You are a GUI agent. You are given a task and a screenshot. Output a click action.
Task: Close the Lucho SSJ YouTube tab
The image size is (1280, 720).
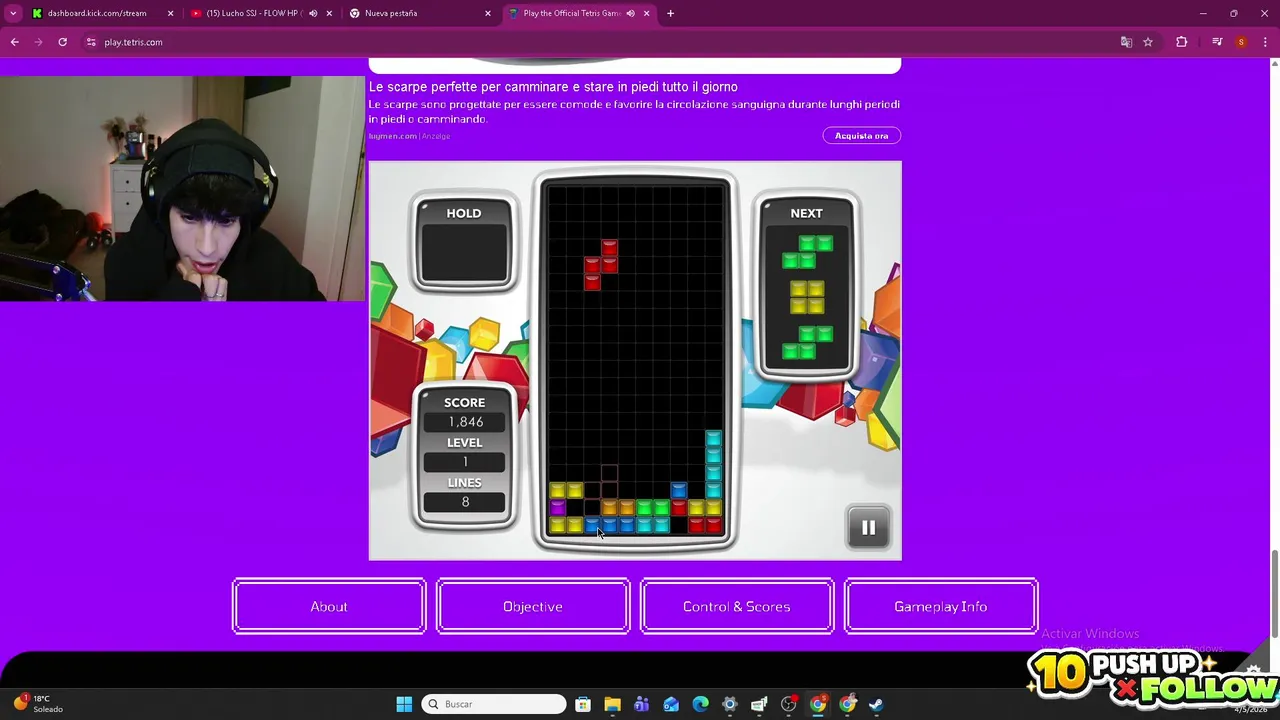tap(329, 13)
